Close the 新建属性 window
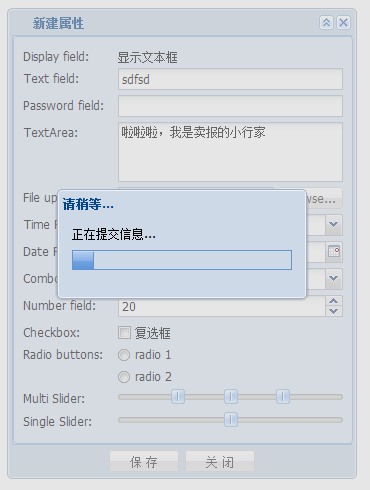This screenshot has width=370, height=490. [x=343, y=23]
